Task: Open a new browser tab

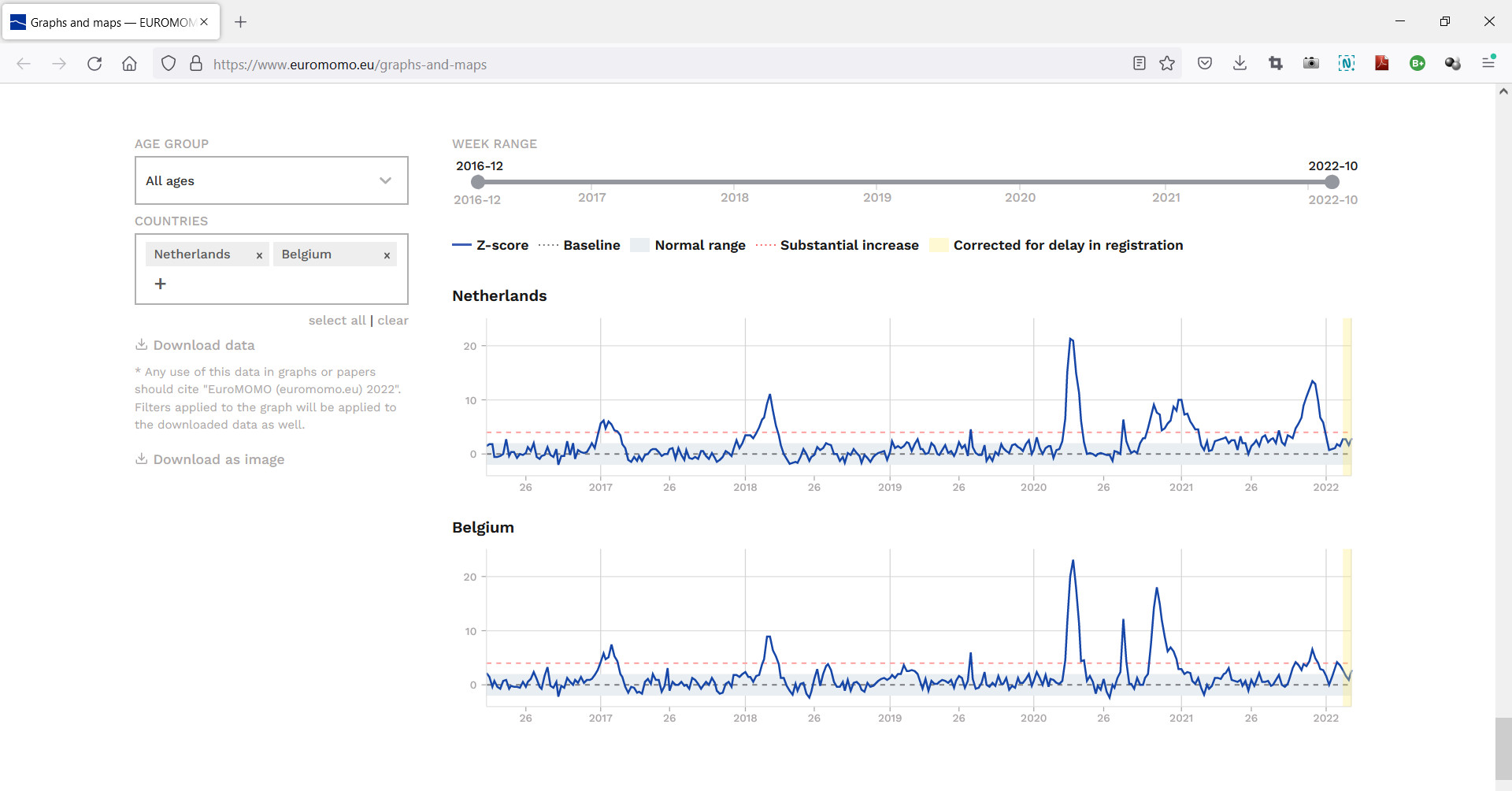Action: point(241,22)
